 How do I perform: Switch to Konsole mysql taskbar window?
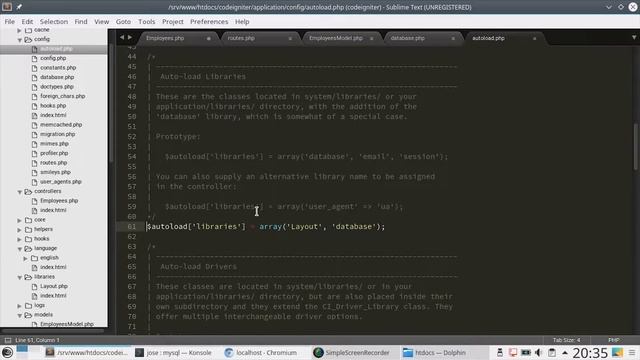click(173, 352)
